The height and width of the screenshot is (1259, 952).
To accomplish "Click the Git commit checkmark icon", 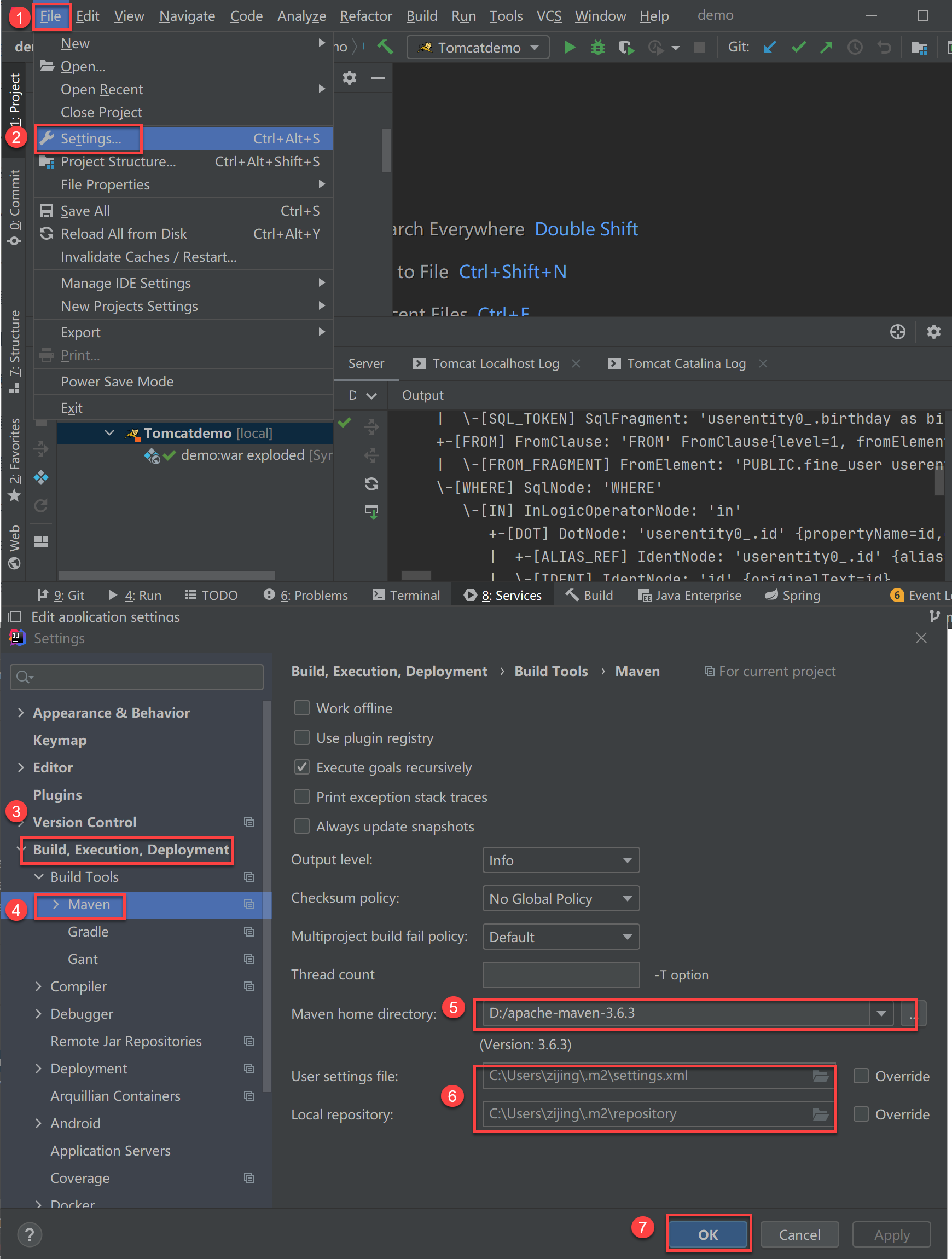I will pos(798,47).
